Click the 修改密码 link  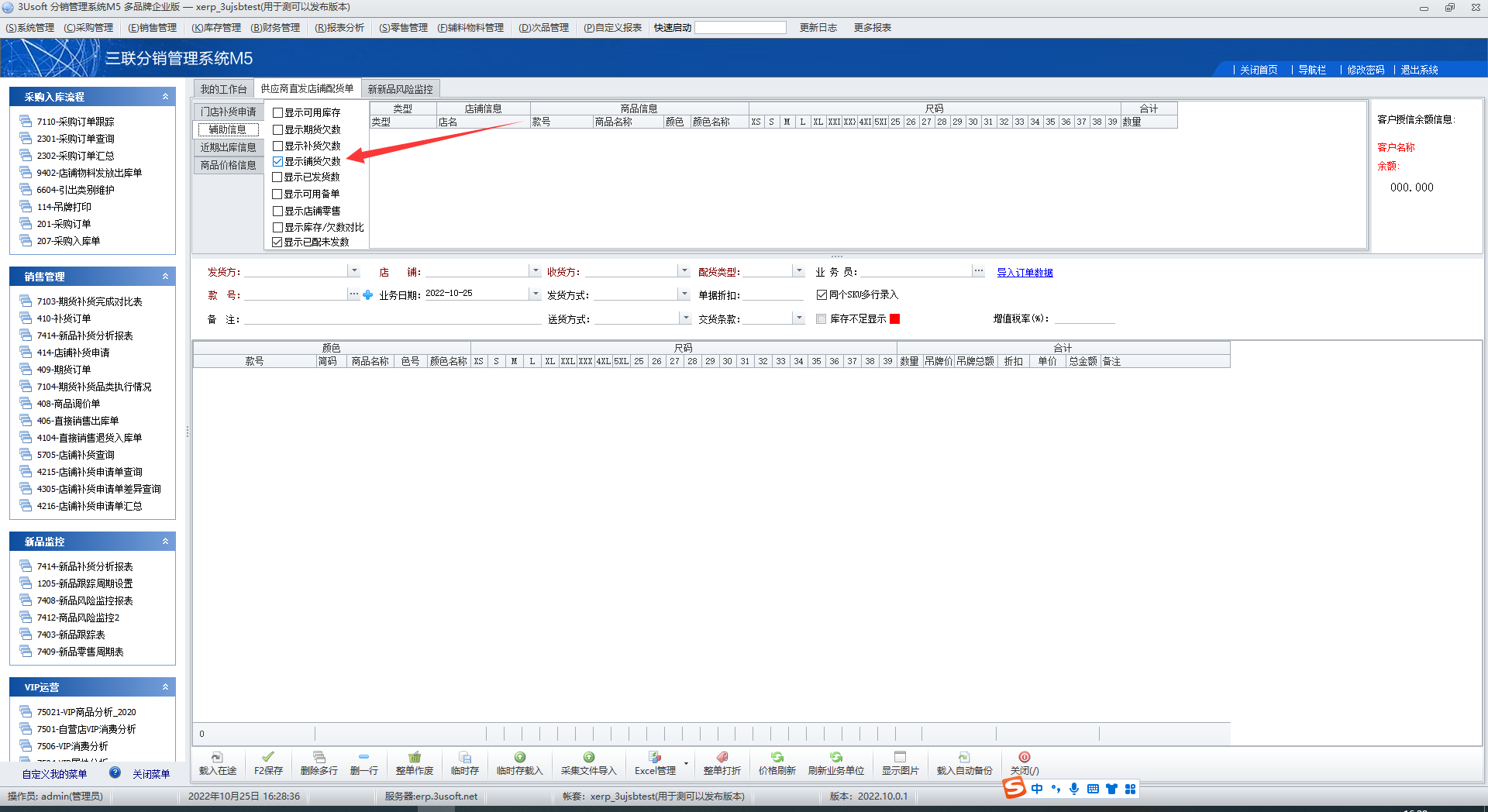(1366, 70)
